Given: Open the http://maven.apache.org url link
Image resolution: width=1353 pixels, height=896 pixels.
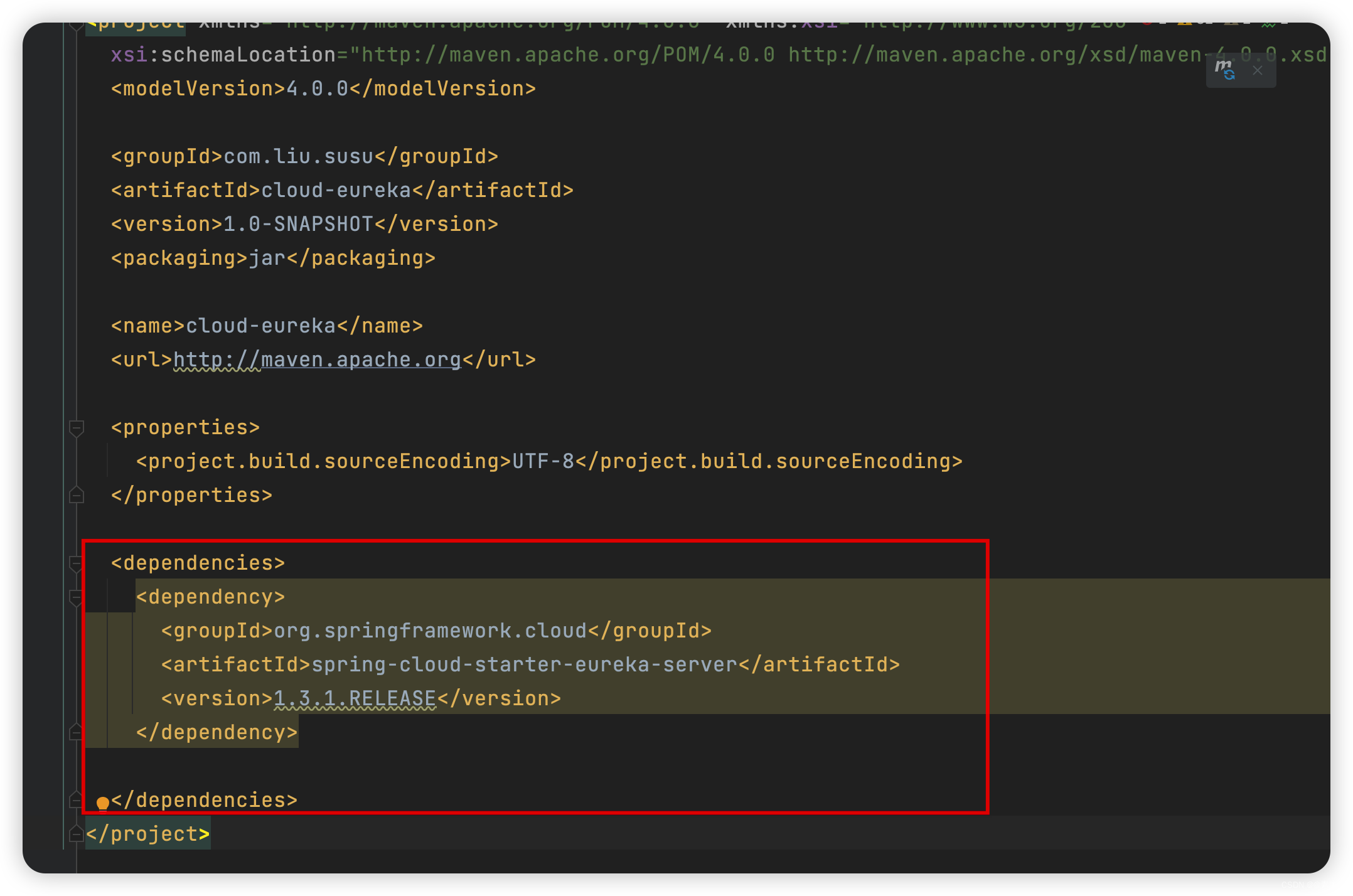Looking at the screenshot, I should (317, 360).
